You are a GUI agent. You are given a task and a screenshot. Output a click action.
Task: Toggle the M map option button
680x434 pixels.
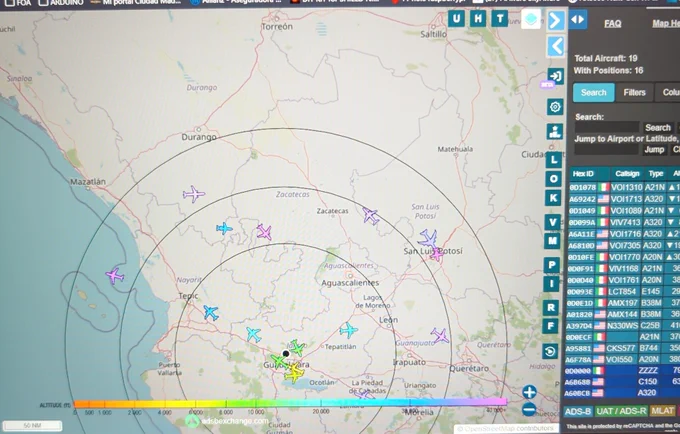(x=552, y=241)
